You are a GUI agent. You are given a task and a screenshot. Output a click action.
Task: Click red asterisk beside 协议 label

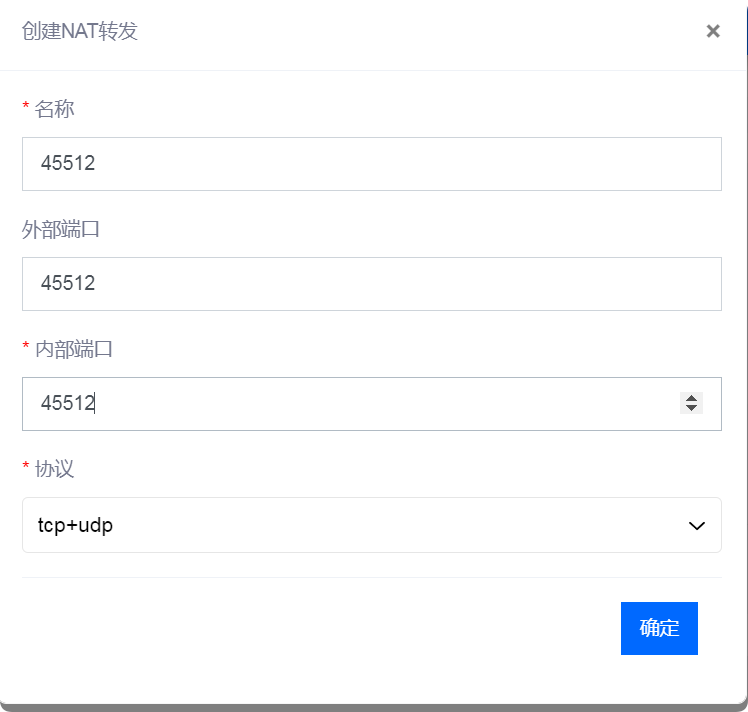click(x=26, y=466)
